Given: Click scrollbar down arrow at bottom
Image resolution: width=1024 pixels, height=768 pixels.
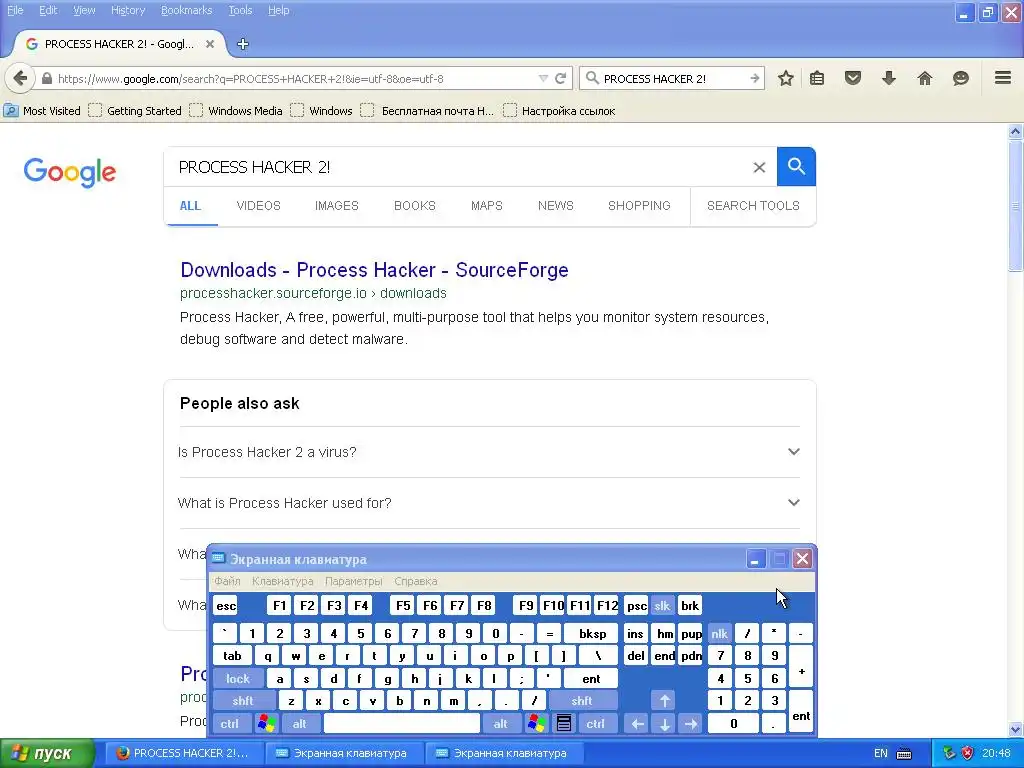Looking at the screenshot, I should pos(1016,729).
